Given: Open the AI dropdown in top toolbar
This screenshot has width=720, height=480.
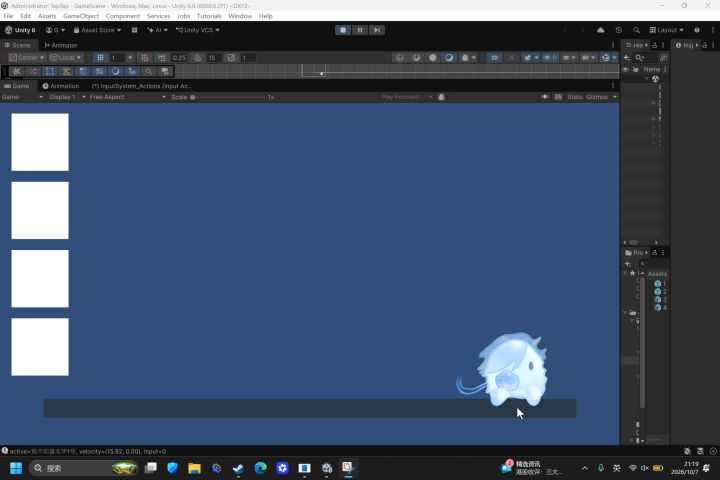Looking at the screenshot, I should [x=157, y=30].
